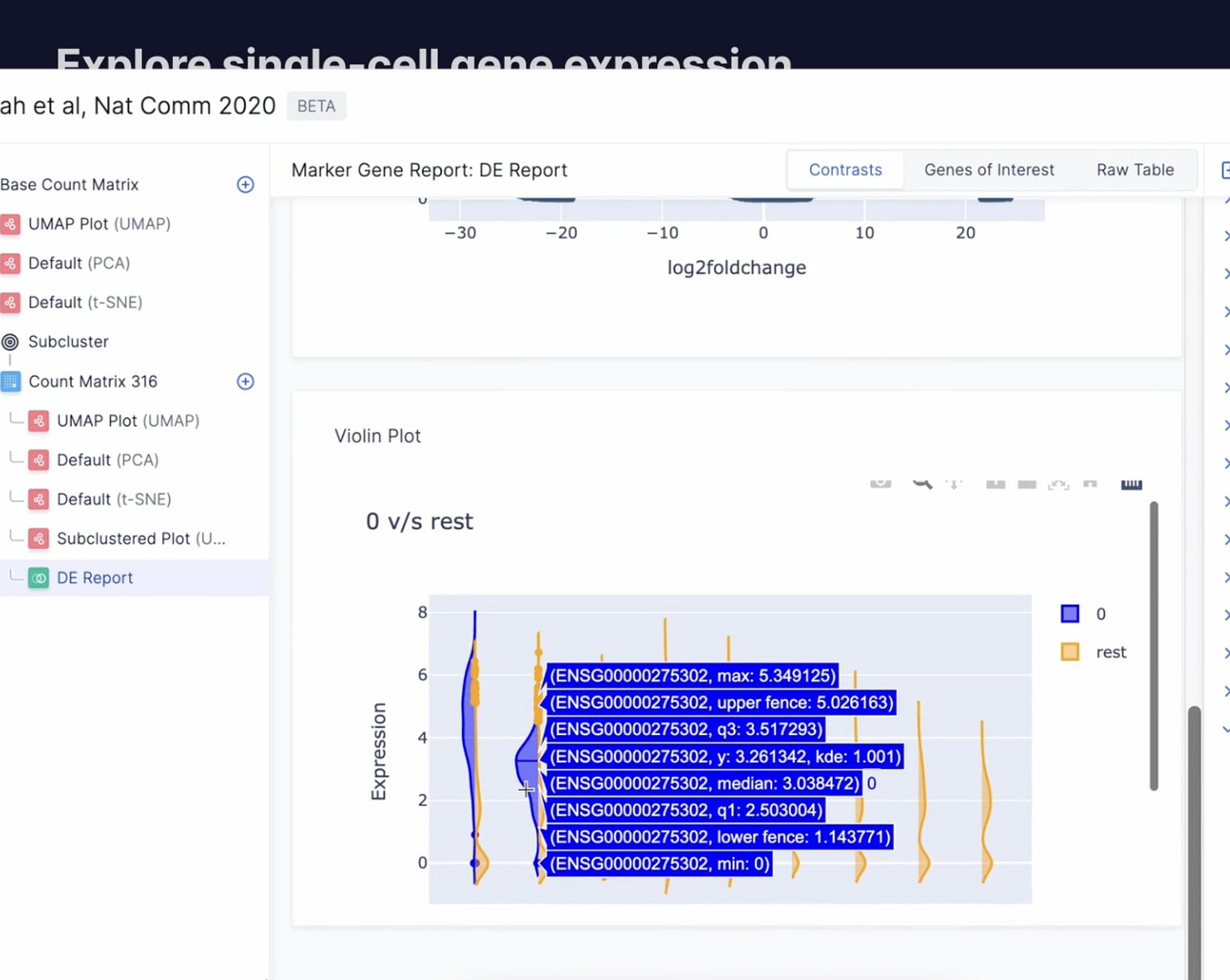
Task: Switch to the Genes of Interest tab
Action: click(x=989, y=170)
